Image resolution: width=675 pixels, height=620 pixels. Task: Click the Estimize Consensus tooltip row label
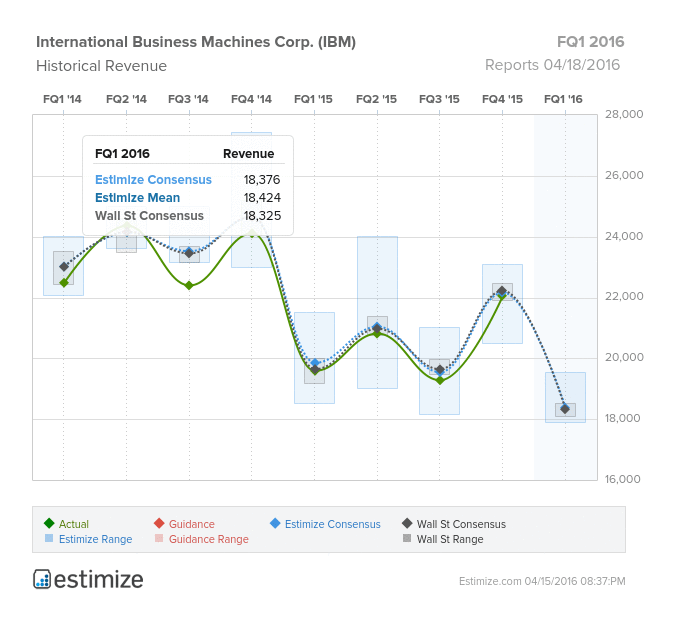[153, 180]
